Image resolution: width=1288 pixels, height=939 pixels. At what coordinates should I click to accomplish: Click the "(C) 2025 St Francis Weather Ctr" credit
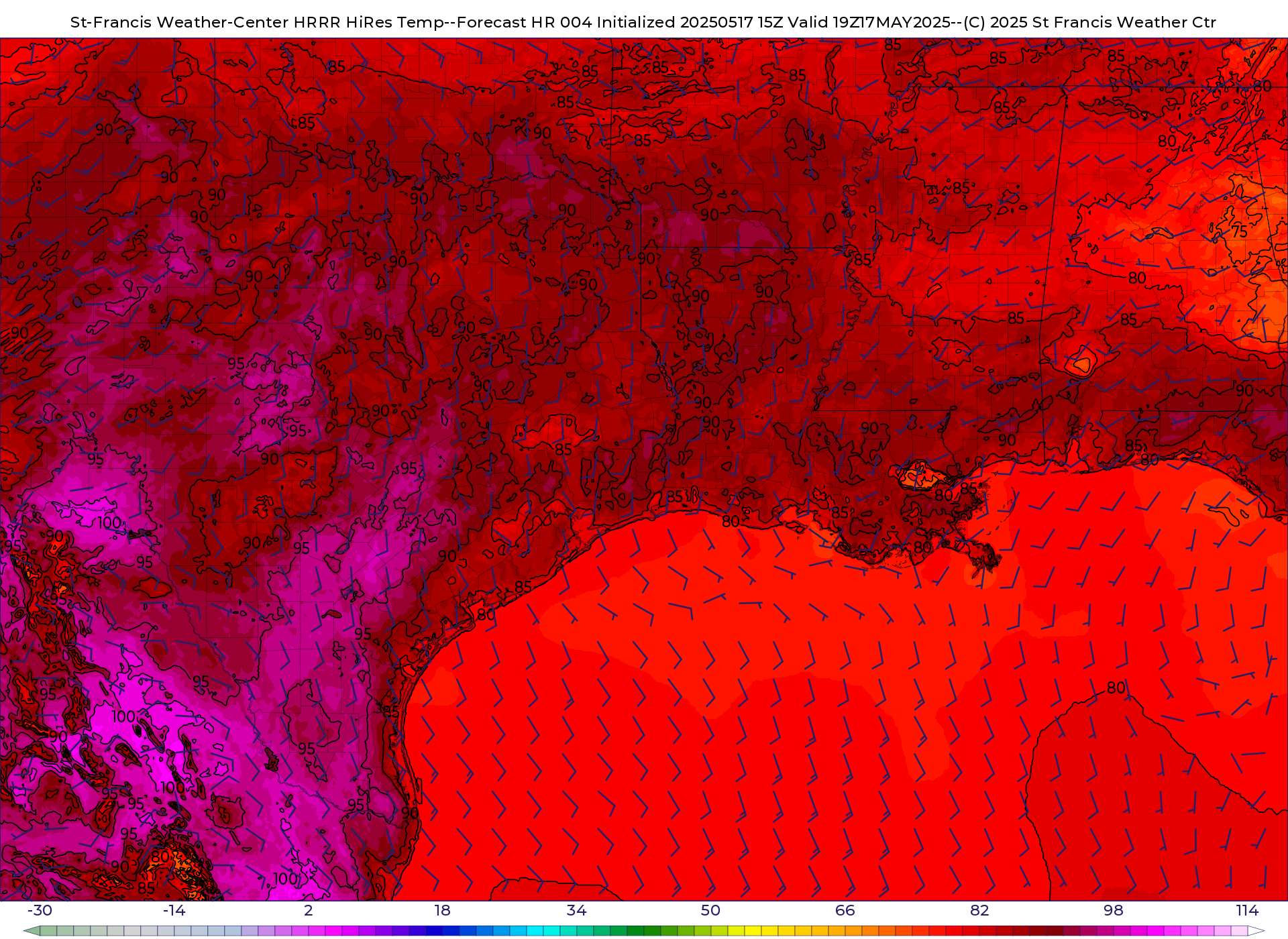1089,22
